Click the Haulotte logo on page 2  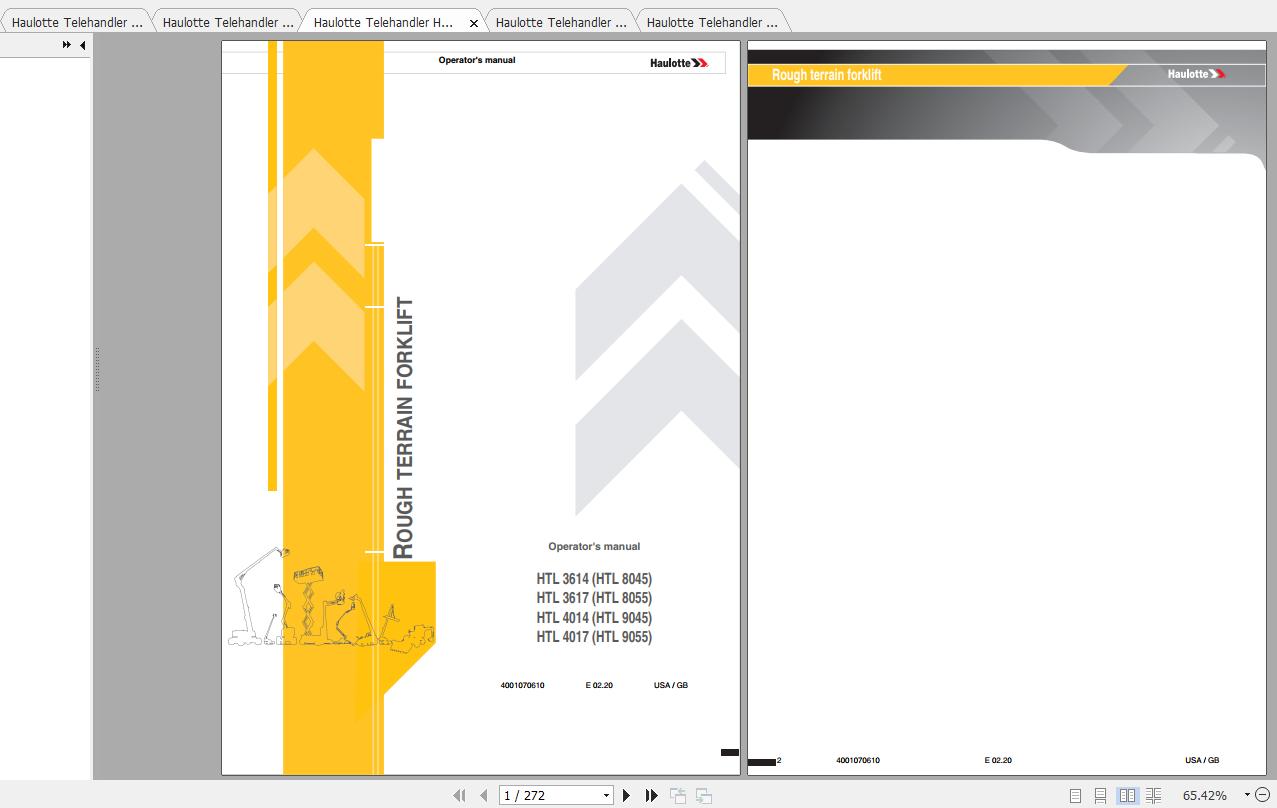click(1196, 74)
